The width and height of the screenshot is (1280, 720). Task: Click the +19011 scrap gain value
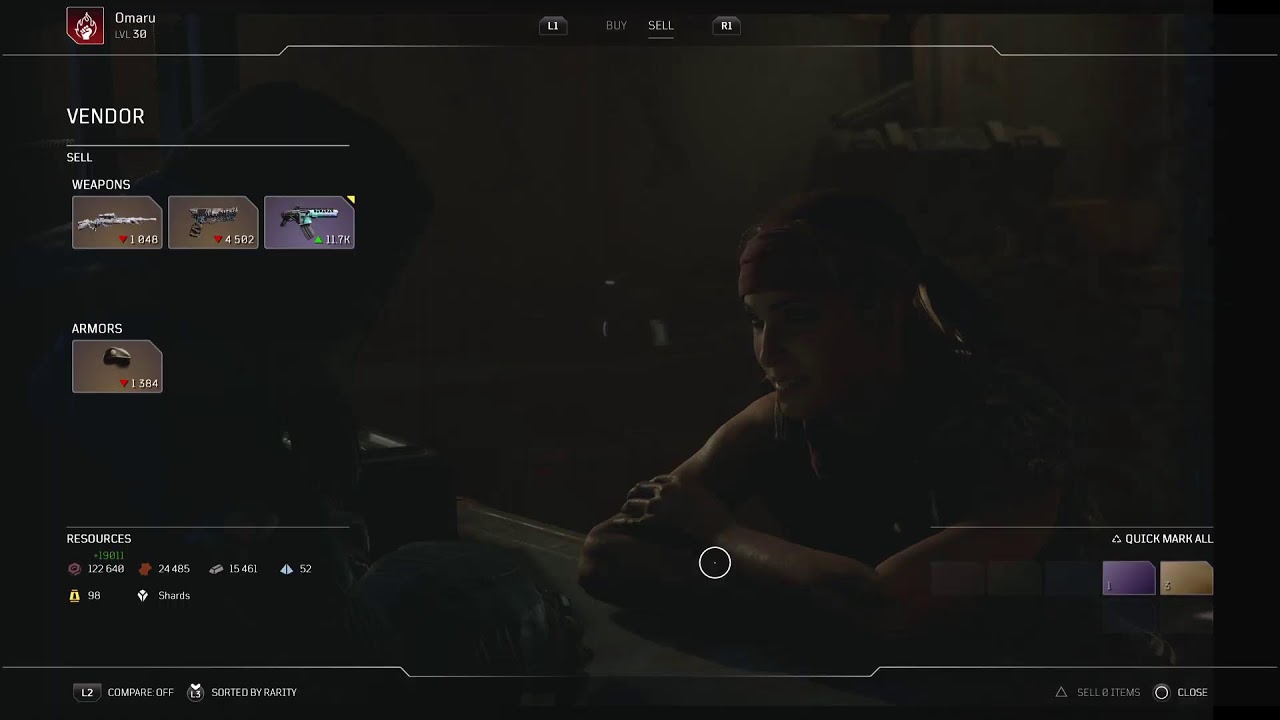(108, 556)
